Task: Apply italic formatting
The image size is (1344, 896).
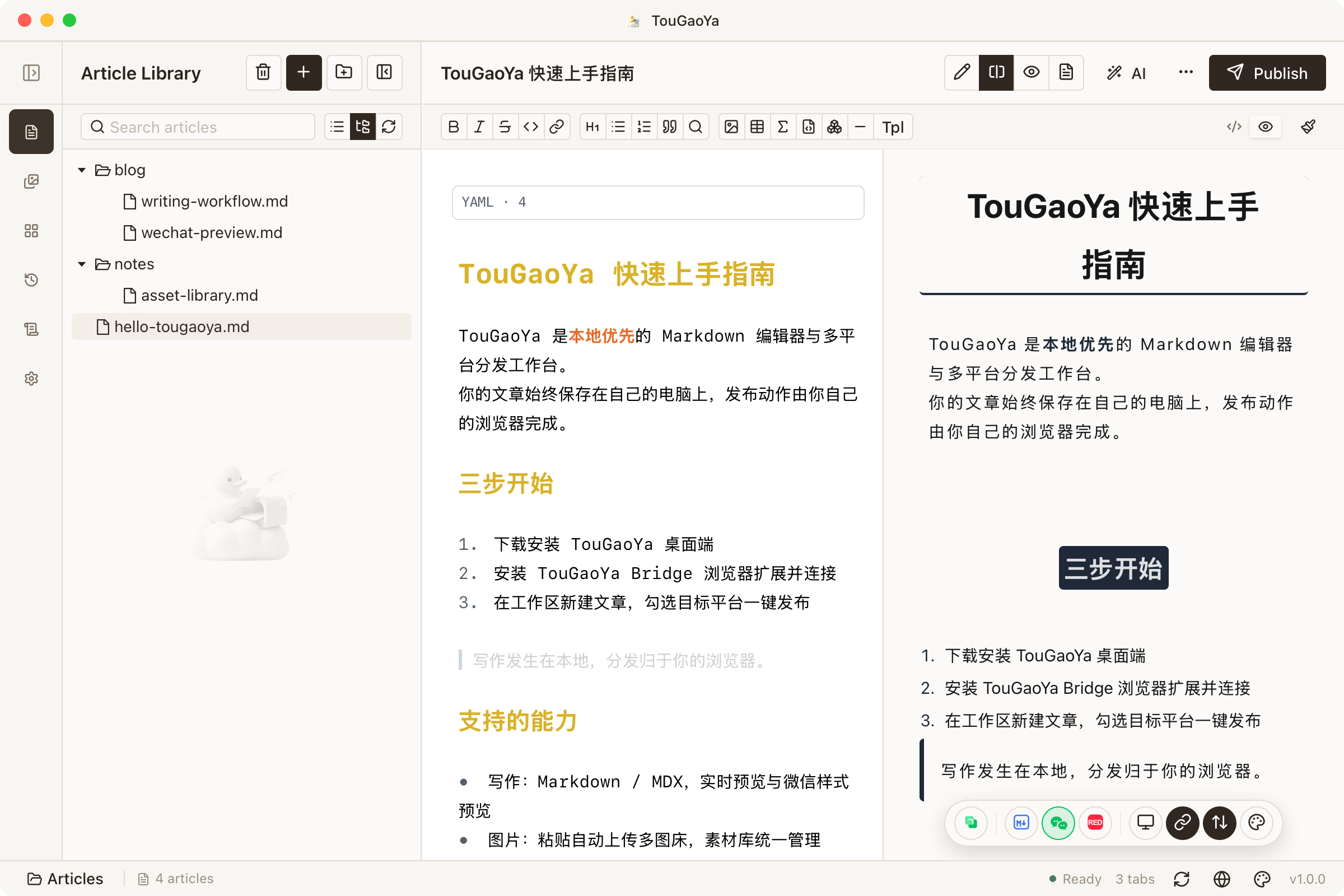Action: 479,127
